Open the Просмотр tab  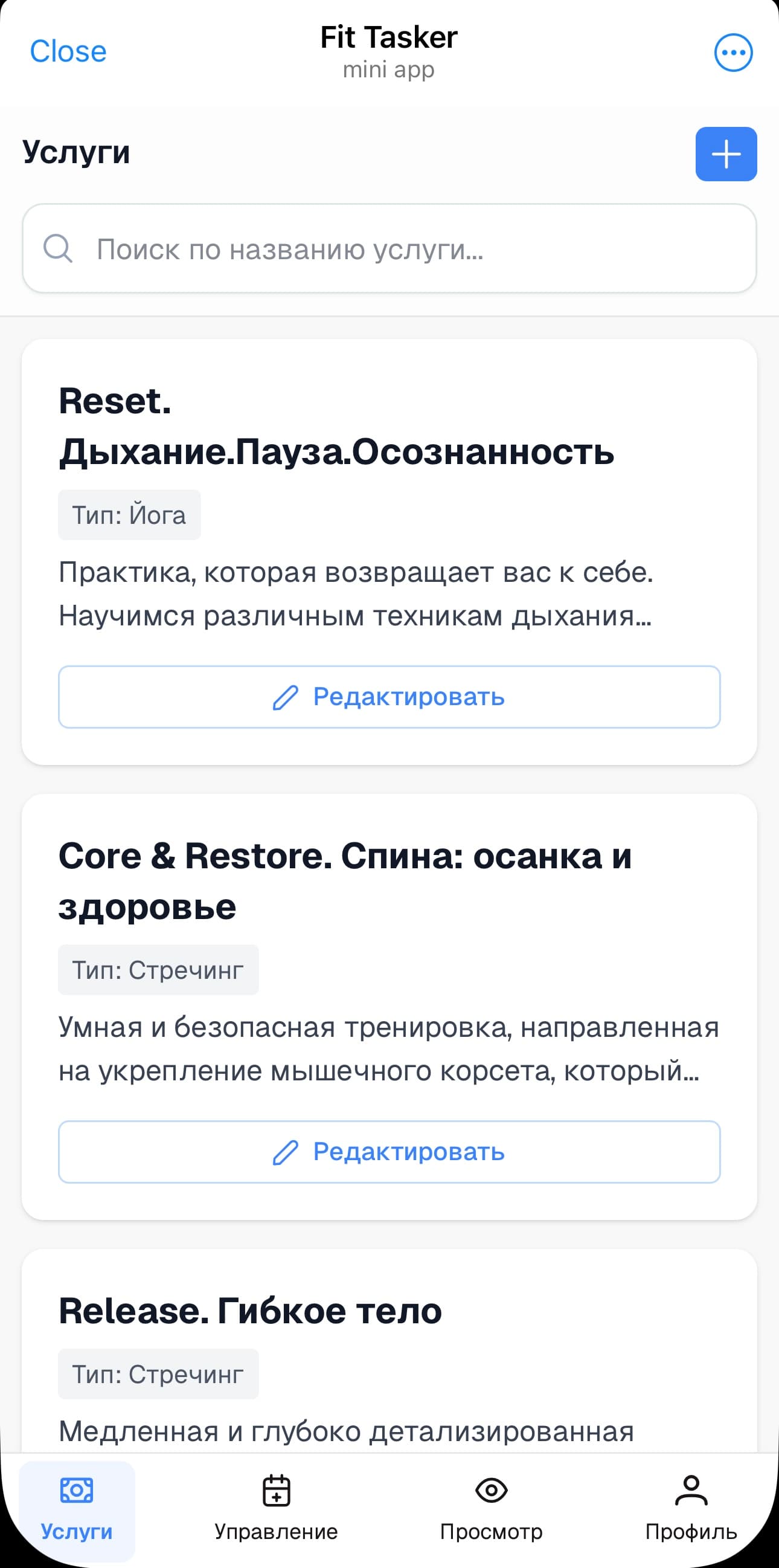pos(491,1509)
